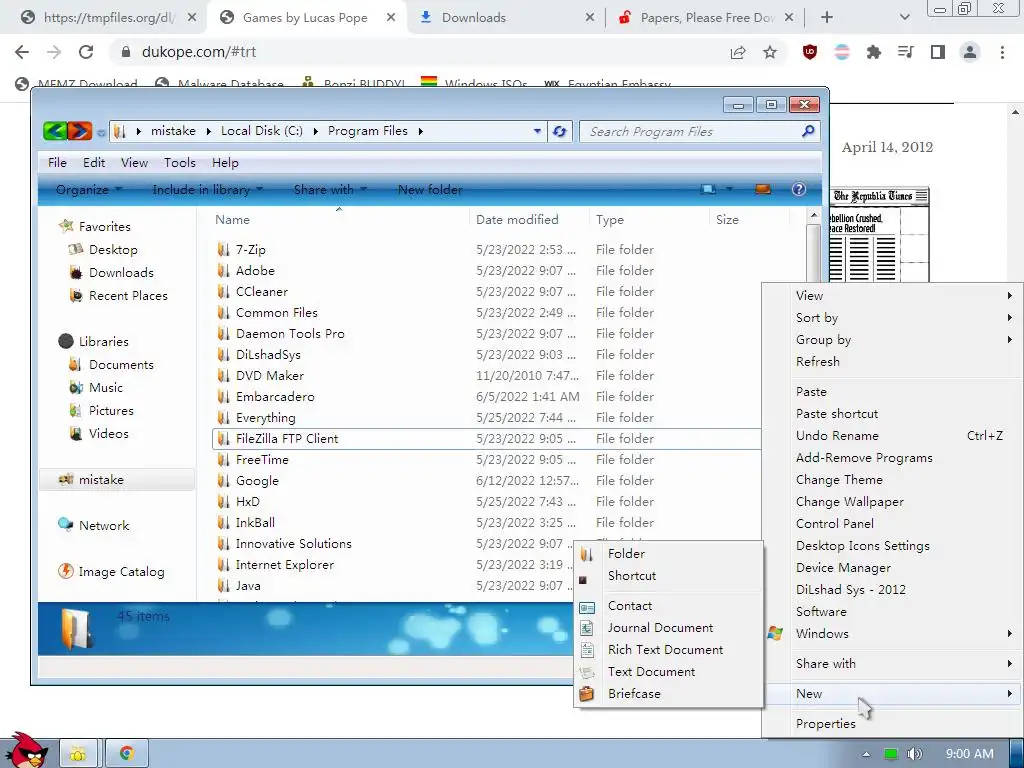1024x768 pixels.
Task: Choose Text Document from the New submenu
Action: click(x=651, y=672)
